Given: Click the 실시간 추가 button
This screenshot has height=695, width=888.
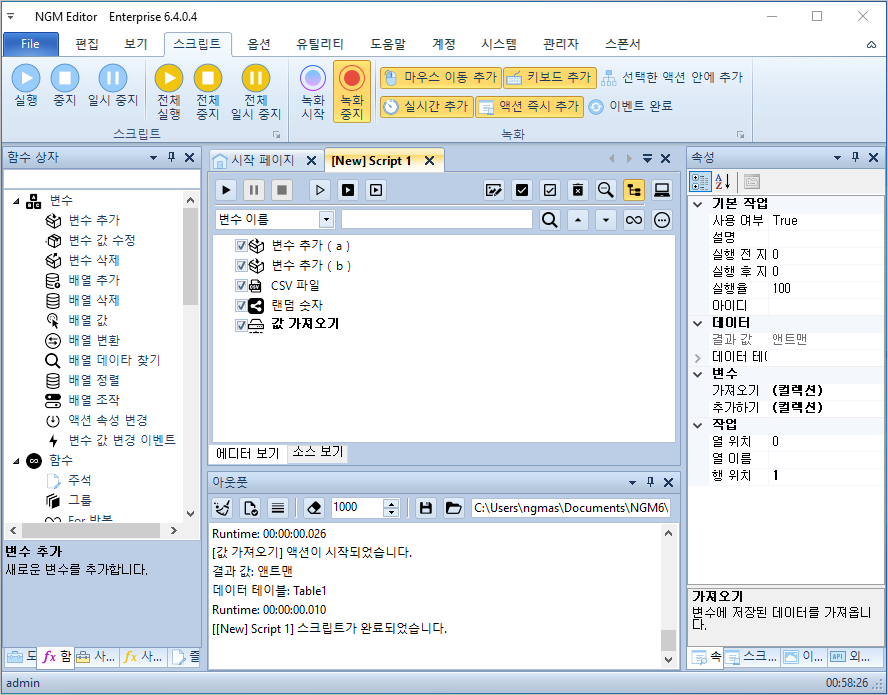Looking at the screenshot, I should (426, 106).
